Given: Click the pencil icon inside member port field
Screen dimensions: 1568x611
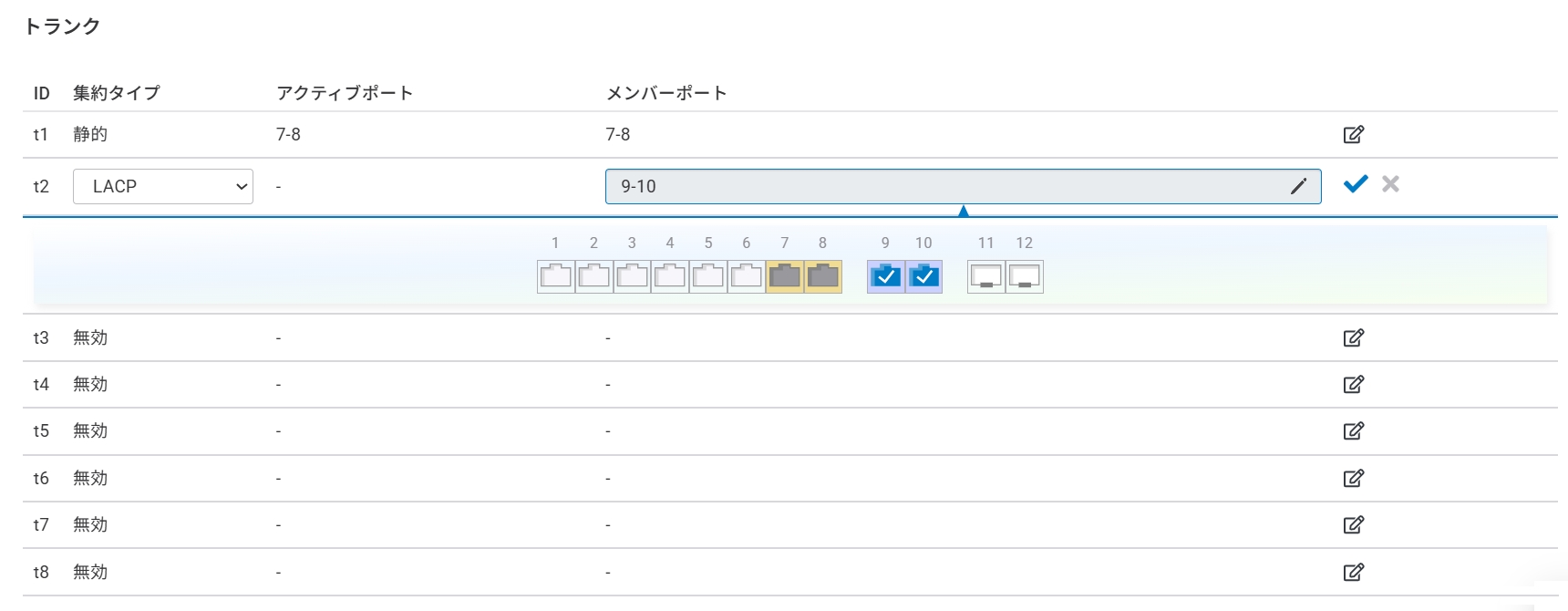Looking at the screenshot, I should [1298, 187].
